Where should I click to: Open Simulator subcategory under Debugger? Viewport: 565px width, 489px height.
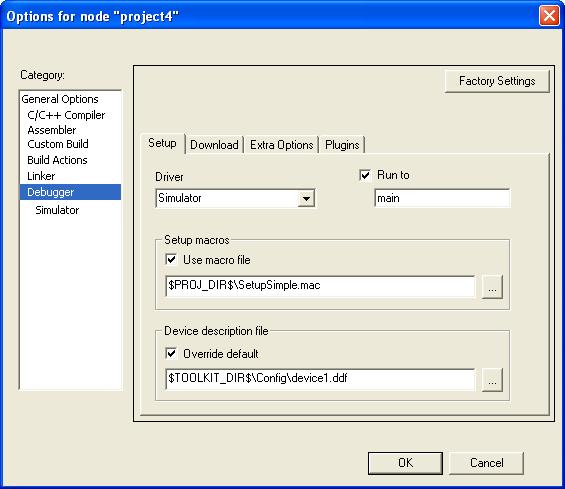57,210
